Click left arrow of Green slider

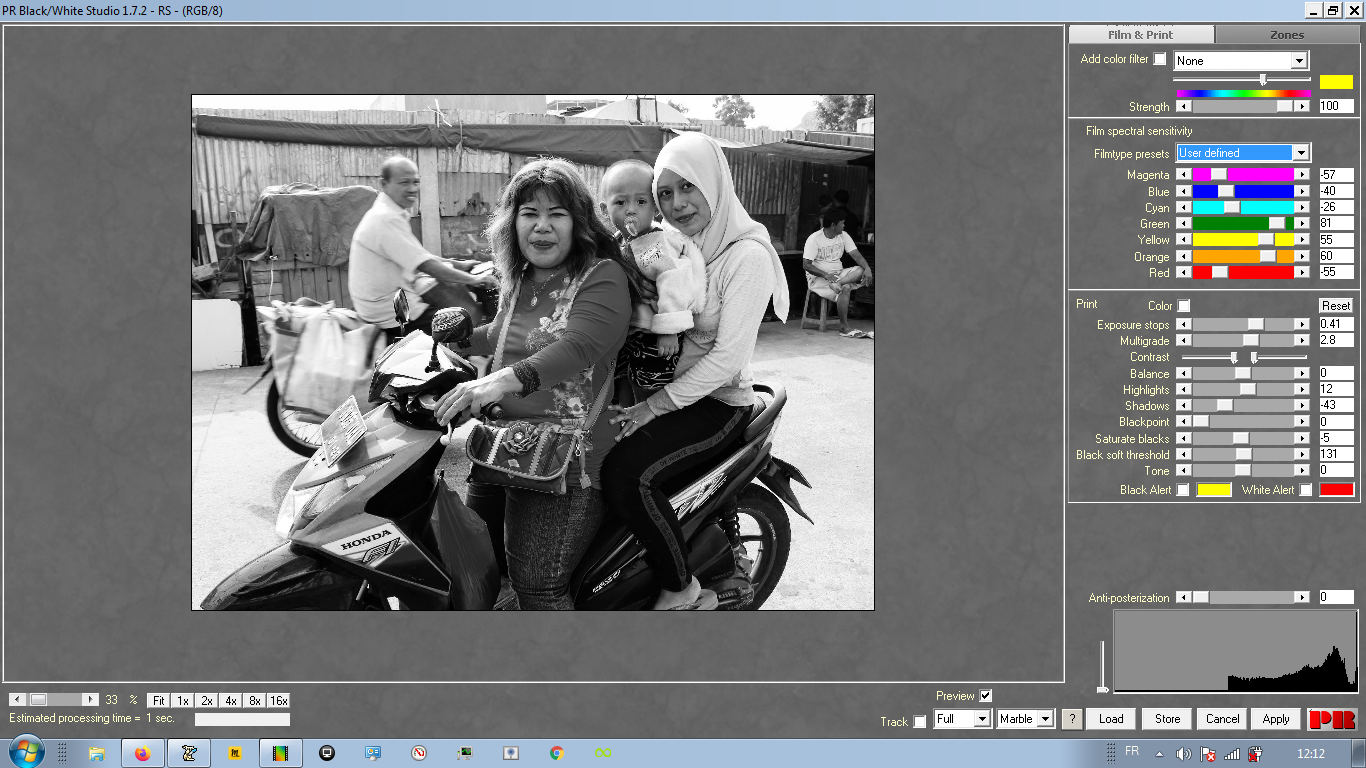[x=1184, y=224]
